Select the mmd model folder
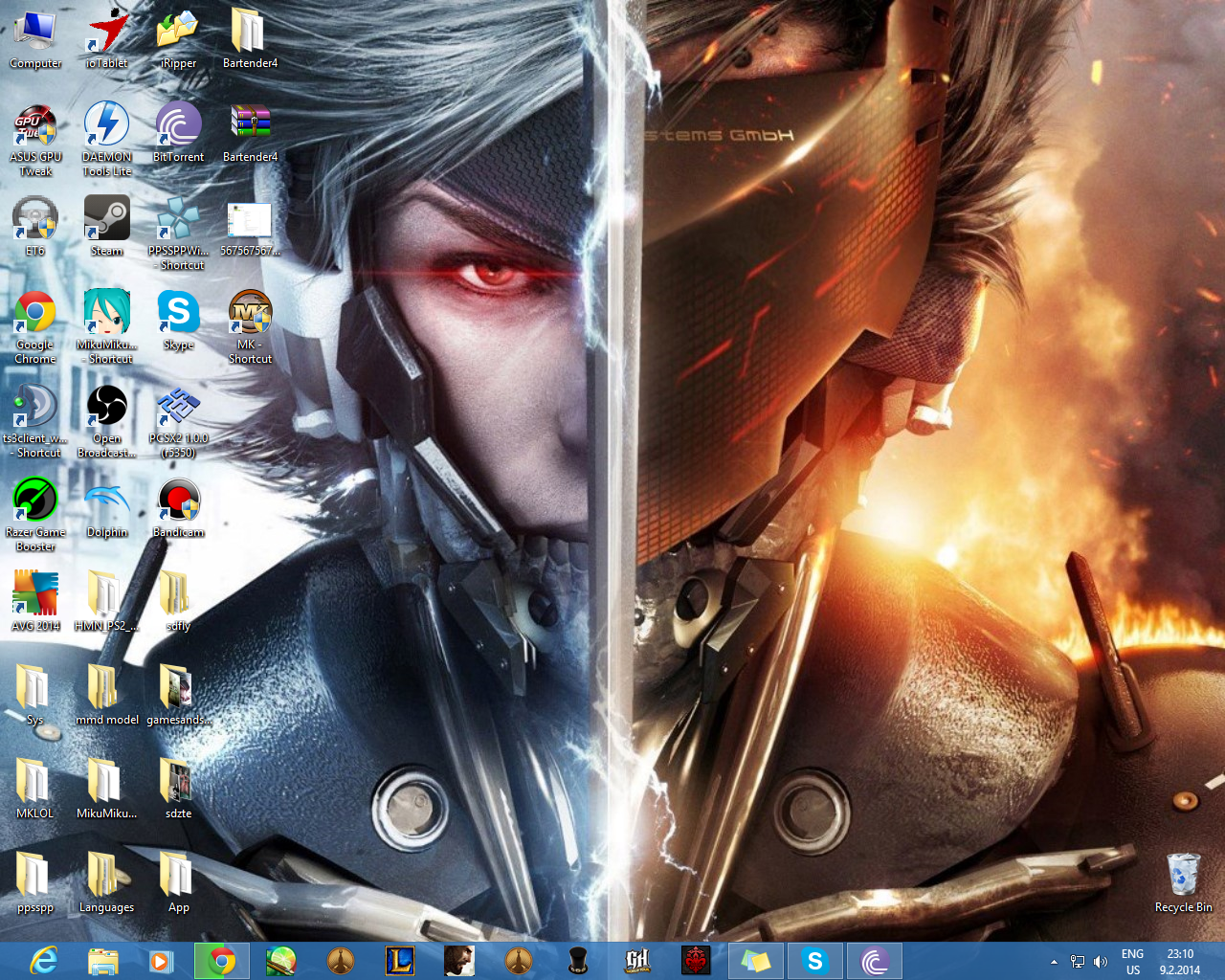1225x980 pixels. [107, 695]
